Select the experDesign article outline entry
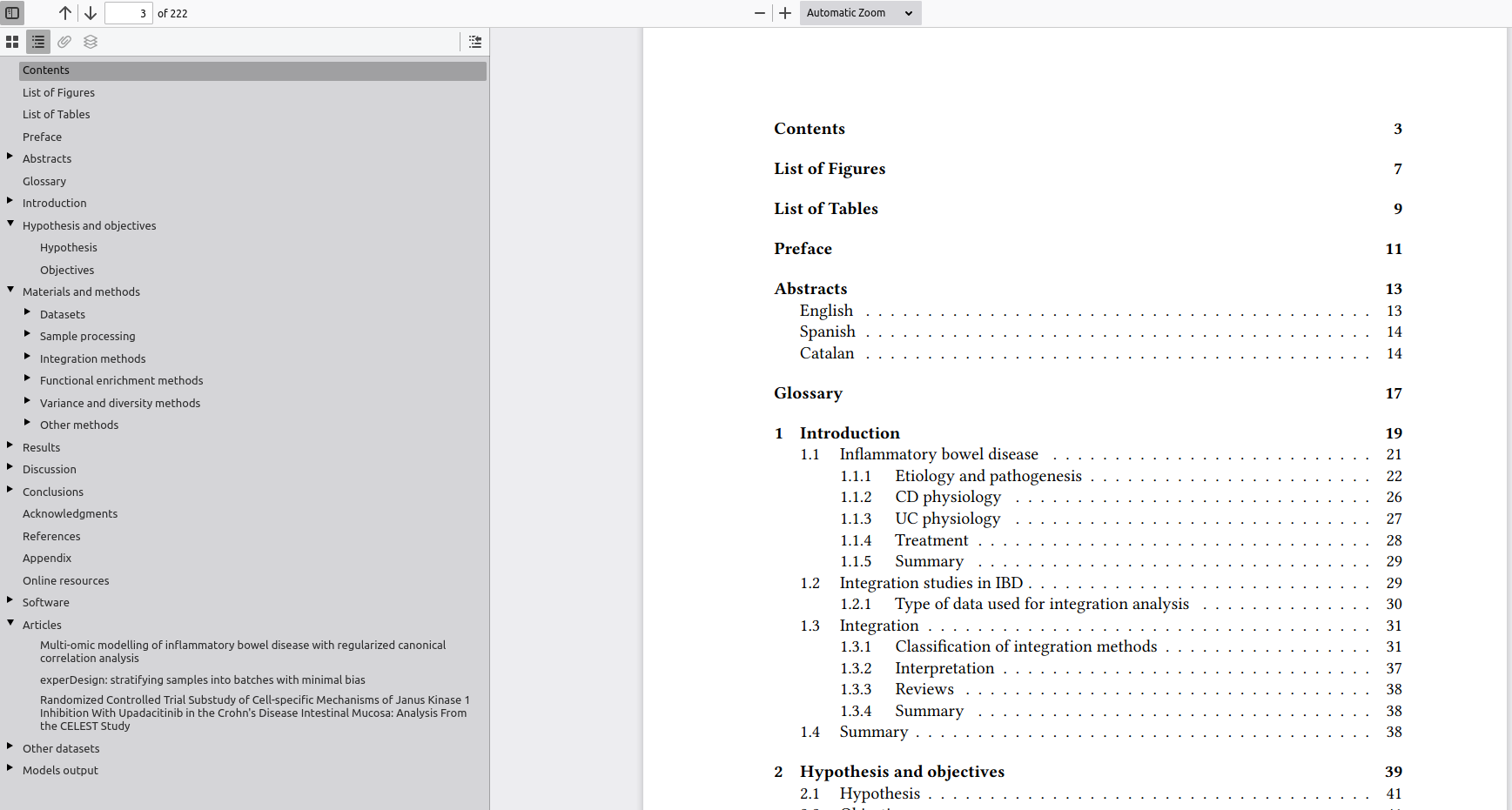This screenshot has height=810, width=1512. (x=202, y=679)
